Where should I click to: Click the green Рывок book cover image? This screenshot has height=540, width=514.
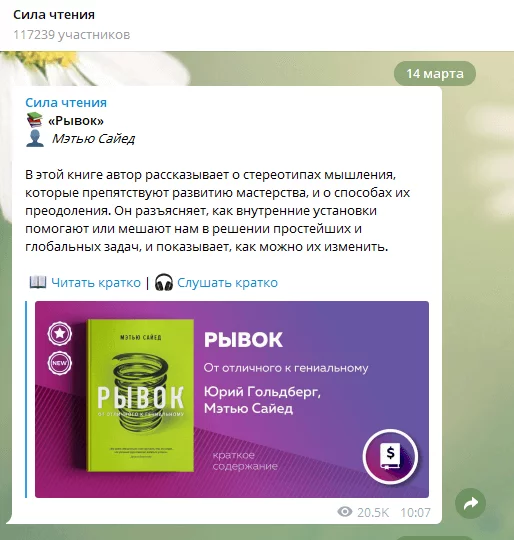point(140,395)
